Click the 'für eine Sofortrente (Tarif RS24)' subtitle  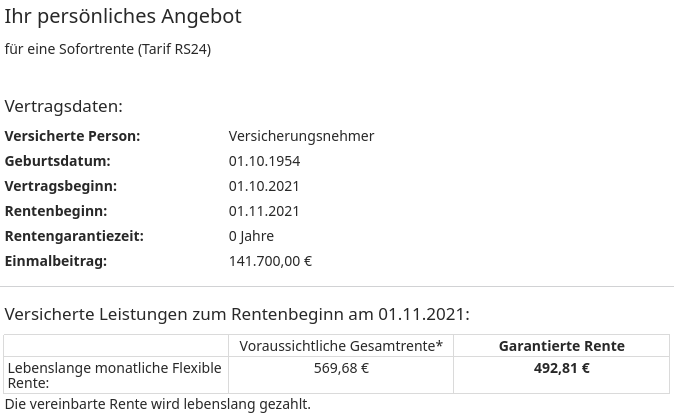pyautogui.click(x=108, y=49)
